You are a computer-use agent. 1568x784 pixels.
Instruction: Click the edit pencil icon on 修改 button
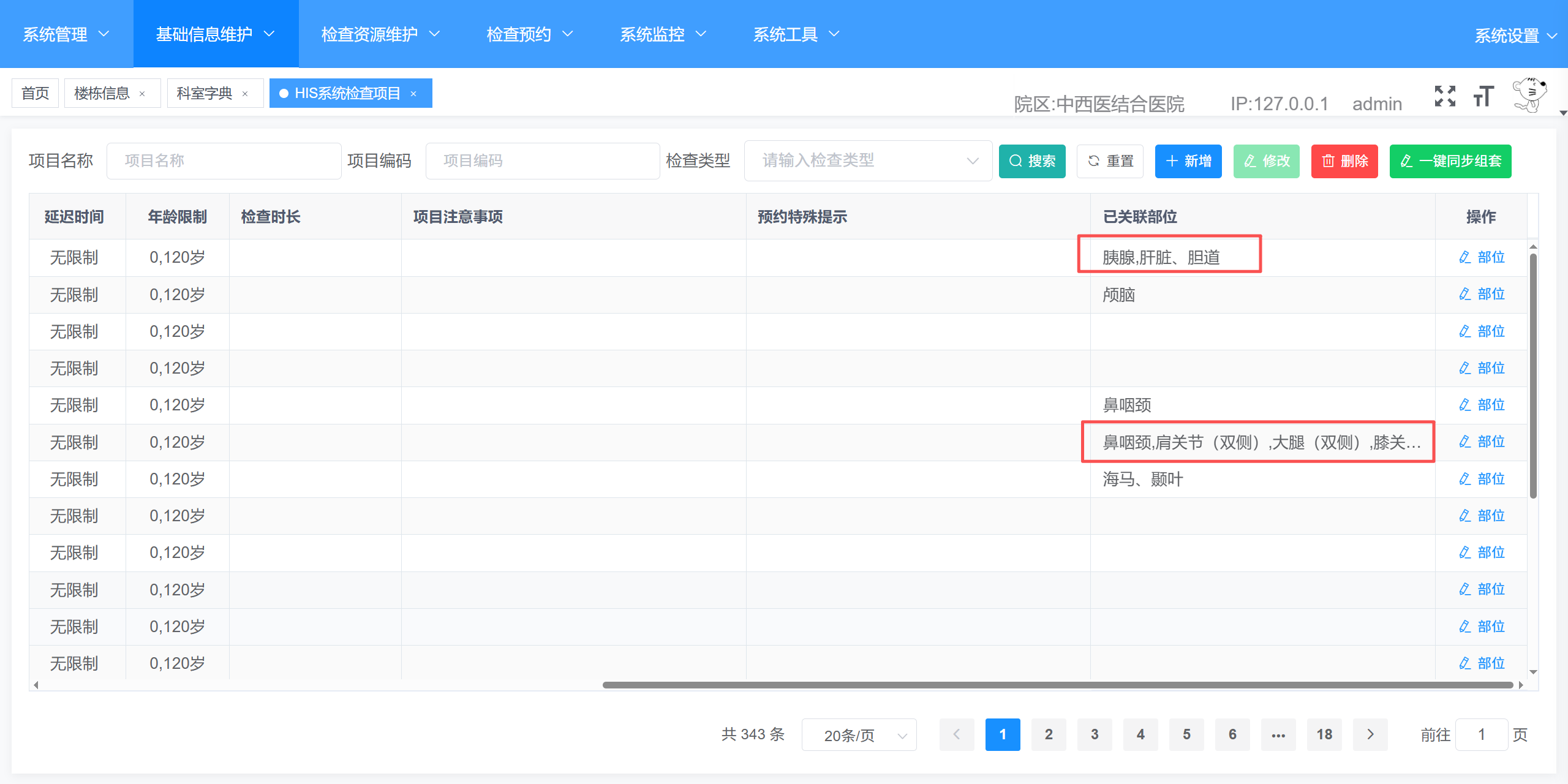point(1249,161)
